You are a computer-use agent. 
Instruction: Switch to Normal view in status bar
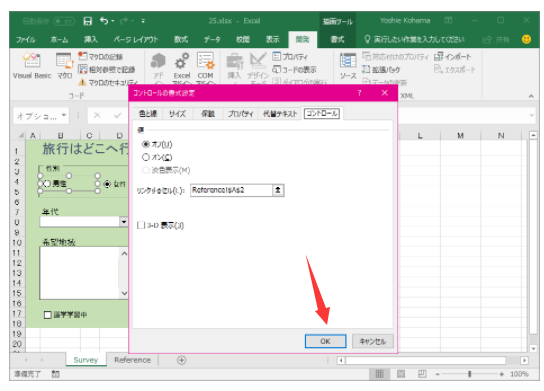[380, 374]
